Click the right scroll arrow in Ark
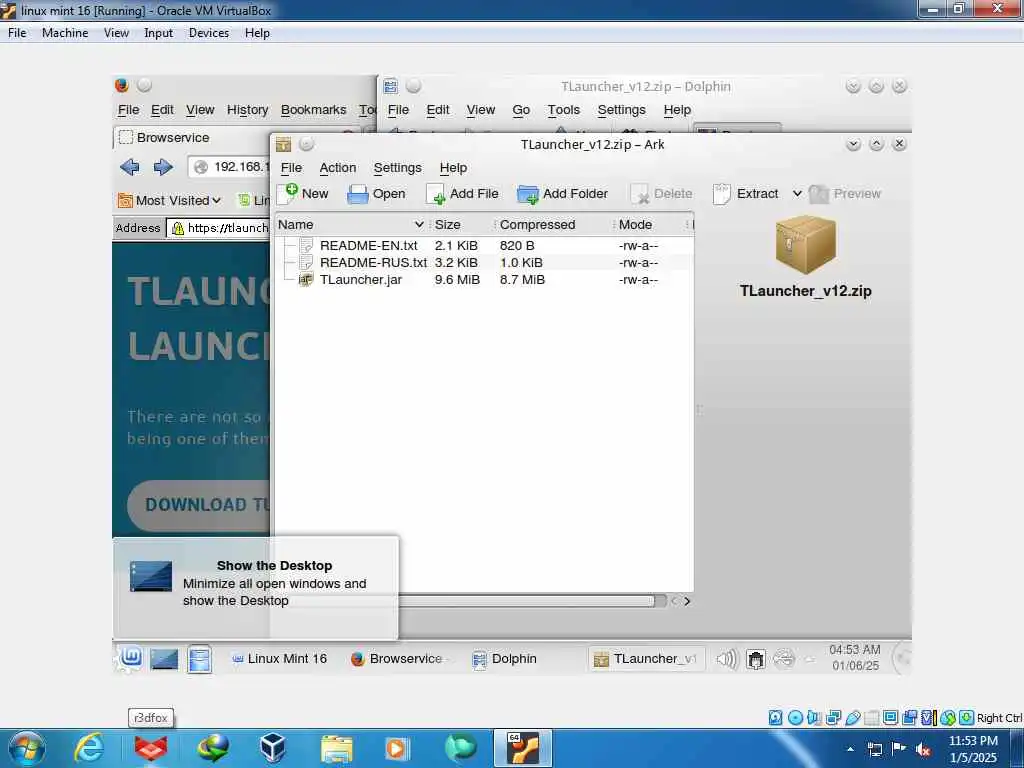Screen dimensions: 1024x768 687,601
